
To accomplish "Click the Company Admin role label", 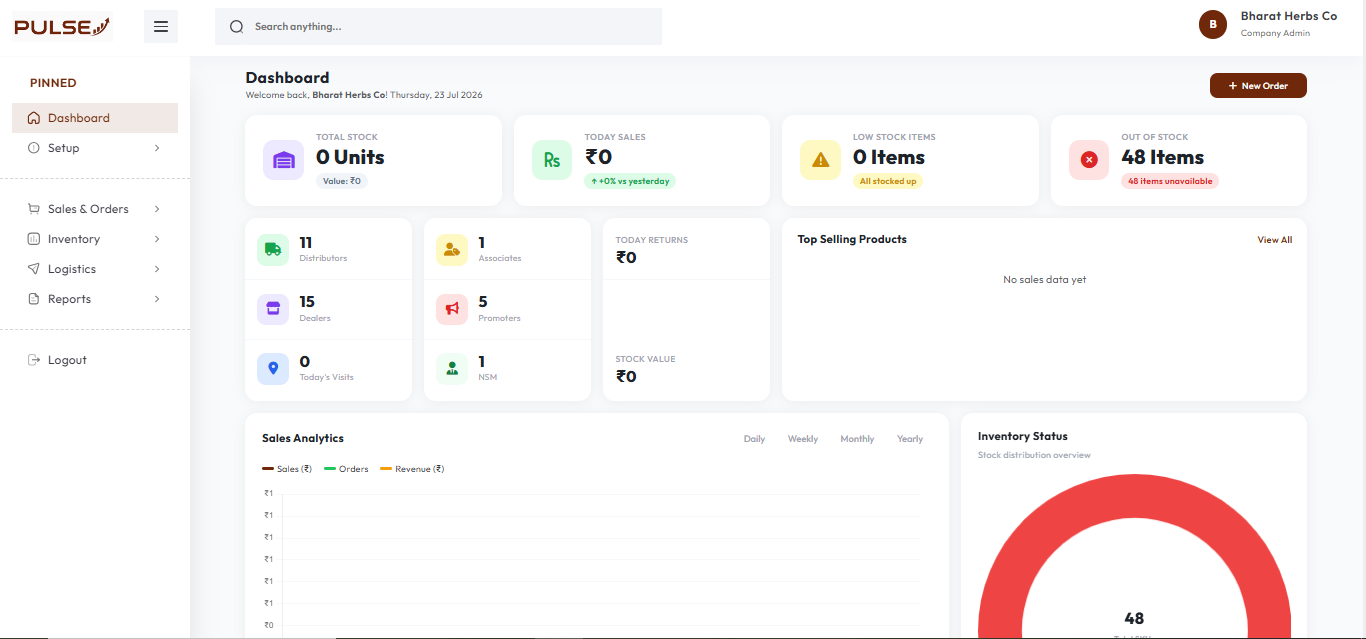I will (1275, 33).
